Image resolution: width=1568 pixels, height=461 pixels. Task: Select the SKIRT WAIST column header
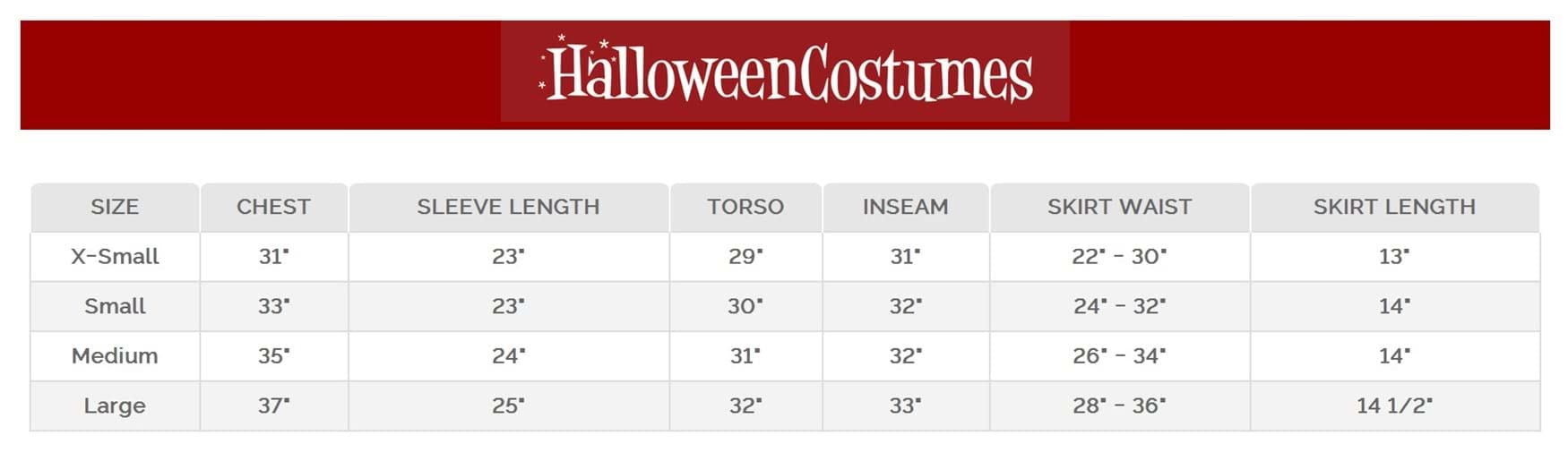pos(1119,207)
